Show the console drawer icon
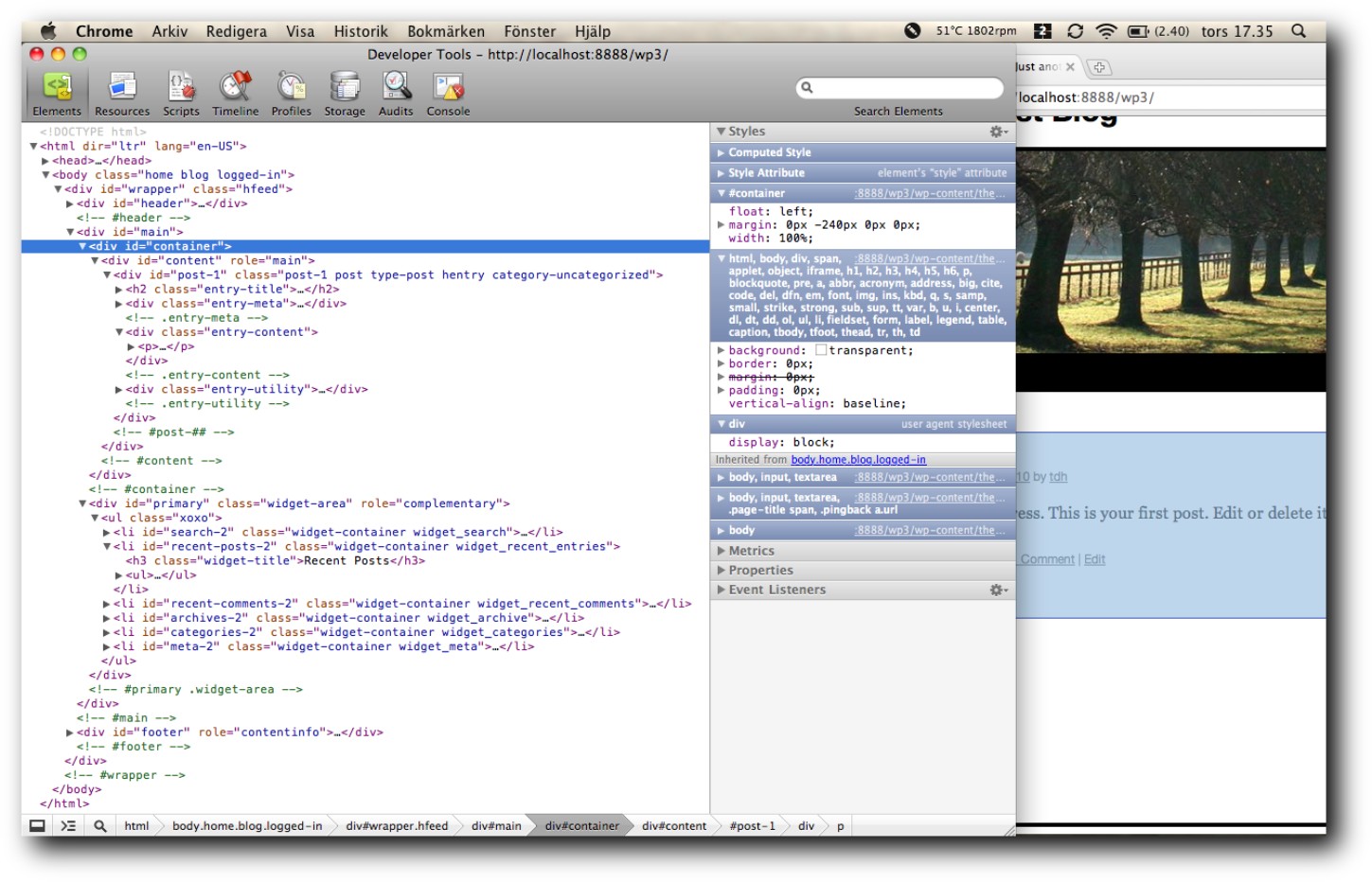 tap(68, 826)
